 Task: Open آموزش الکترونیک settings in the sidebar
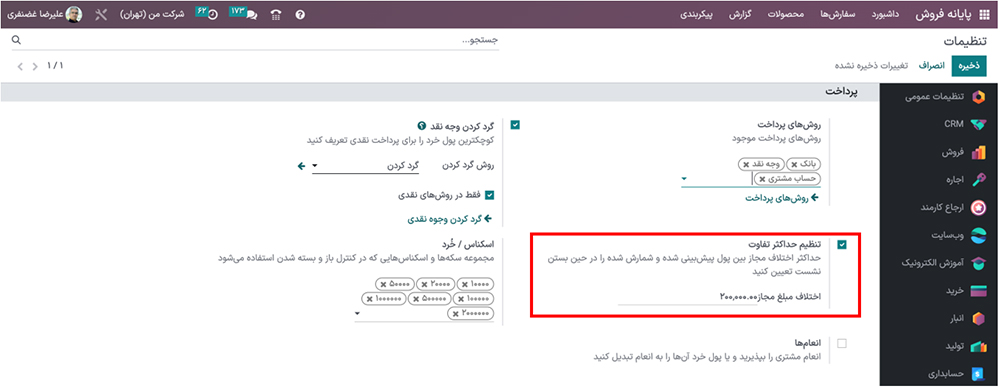click(938, 263)
